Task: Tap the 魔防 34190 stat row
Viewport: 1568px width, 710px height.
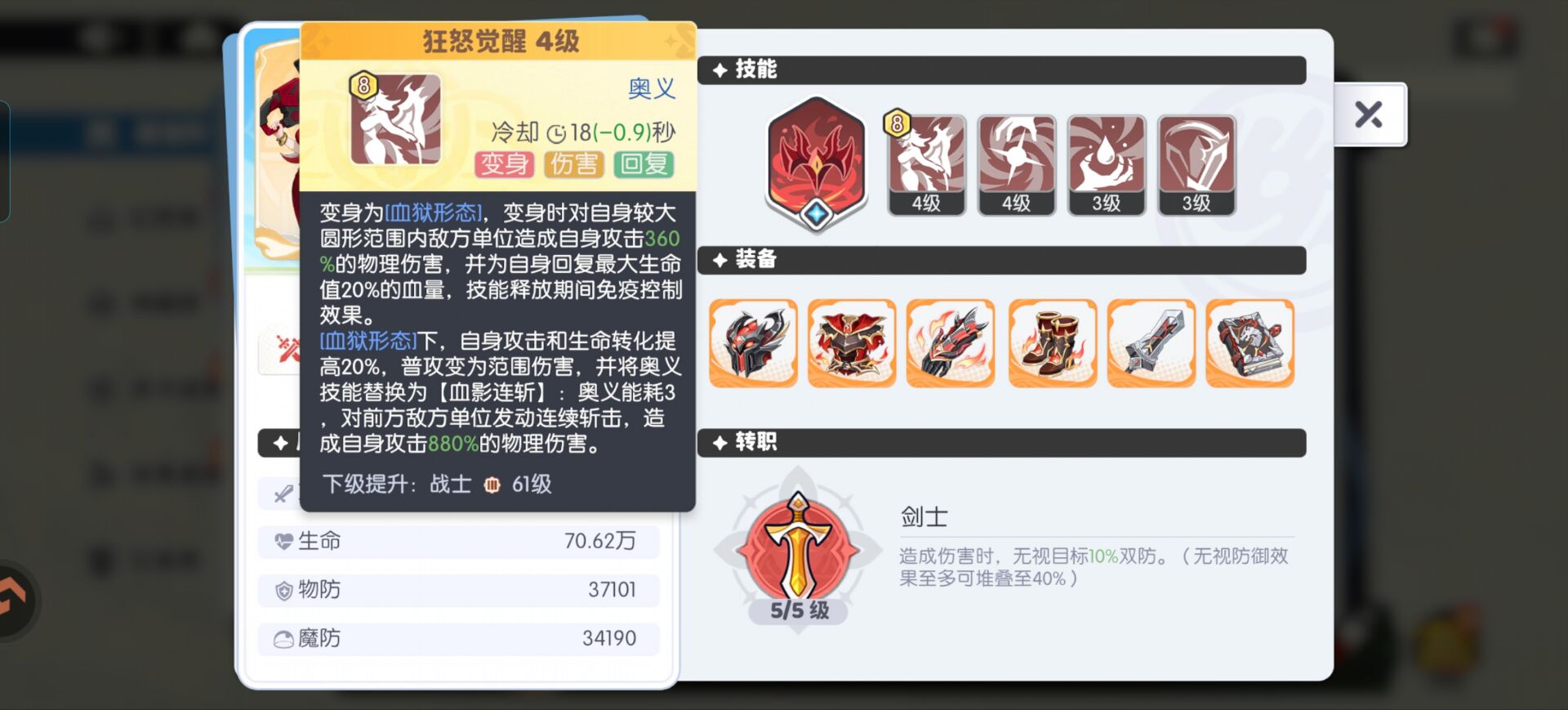Action: (x=458, y=638)
